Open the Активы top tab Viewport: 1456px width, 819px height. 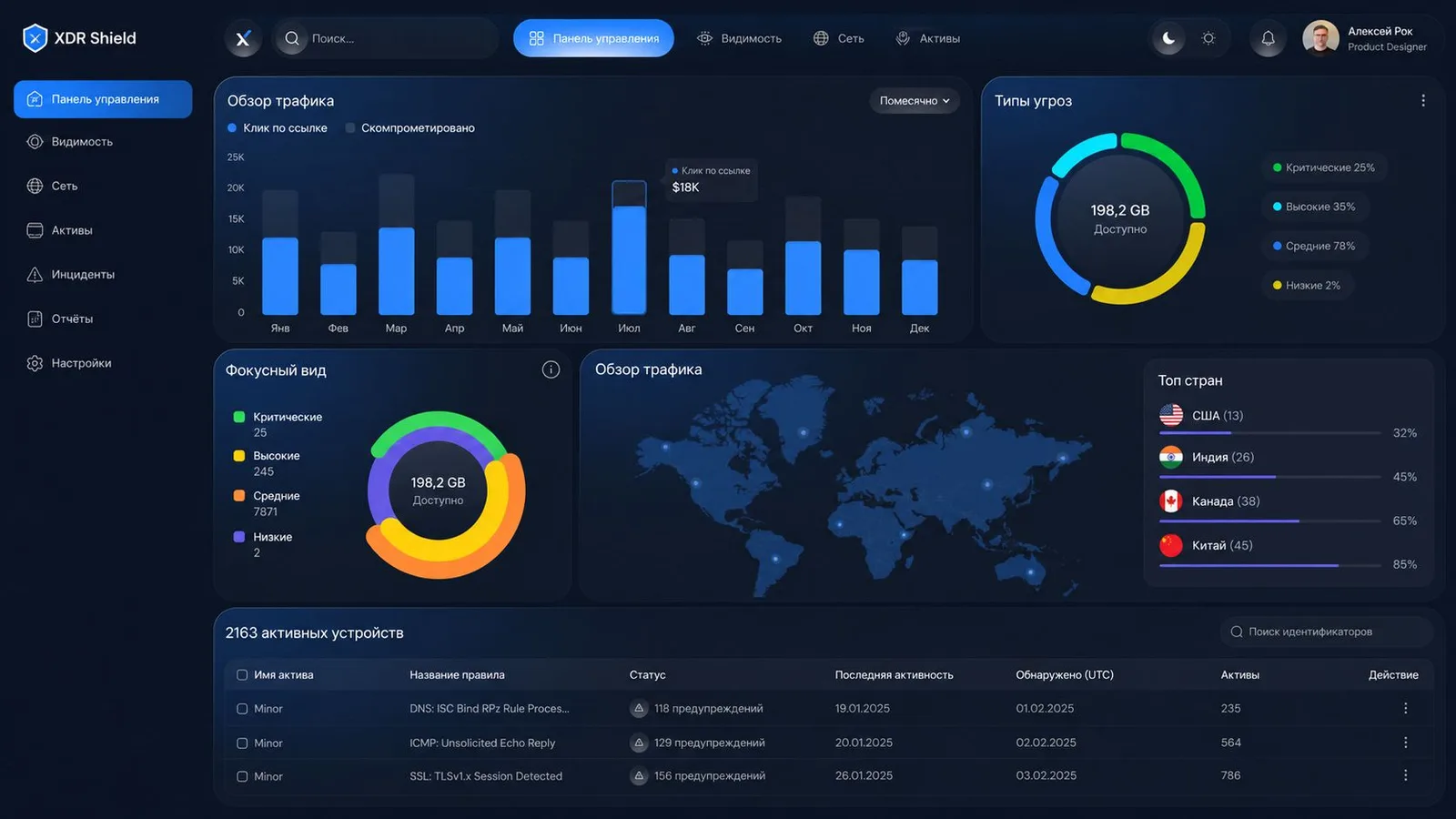(x=927, y=38)
